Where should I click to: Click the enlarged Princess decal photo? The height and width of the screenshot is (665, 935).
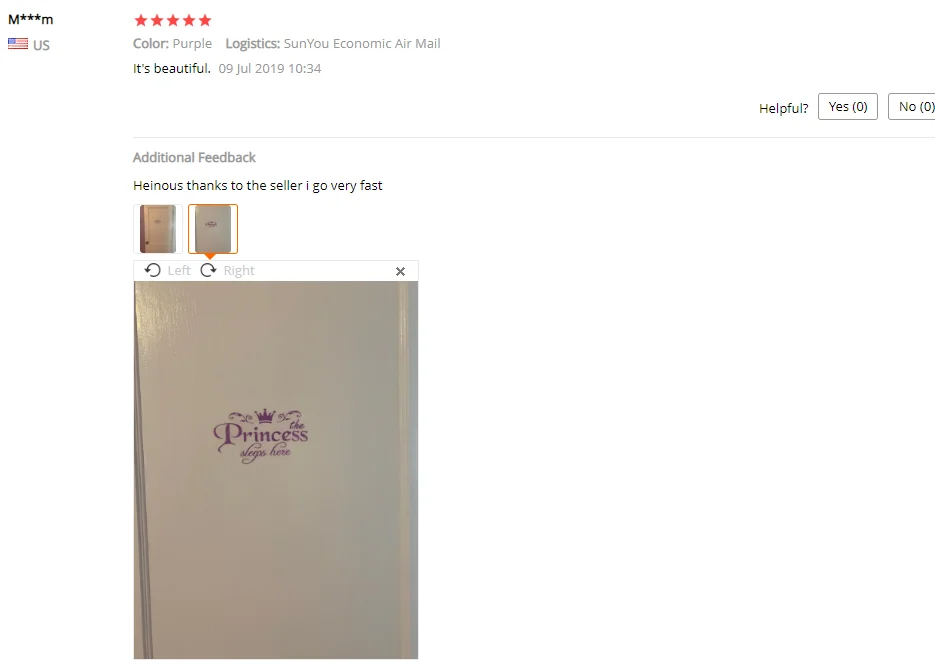[276, 470]
